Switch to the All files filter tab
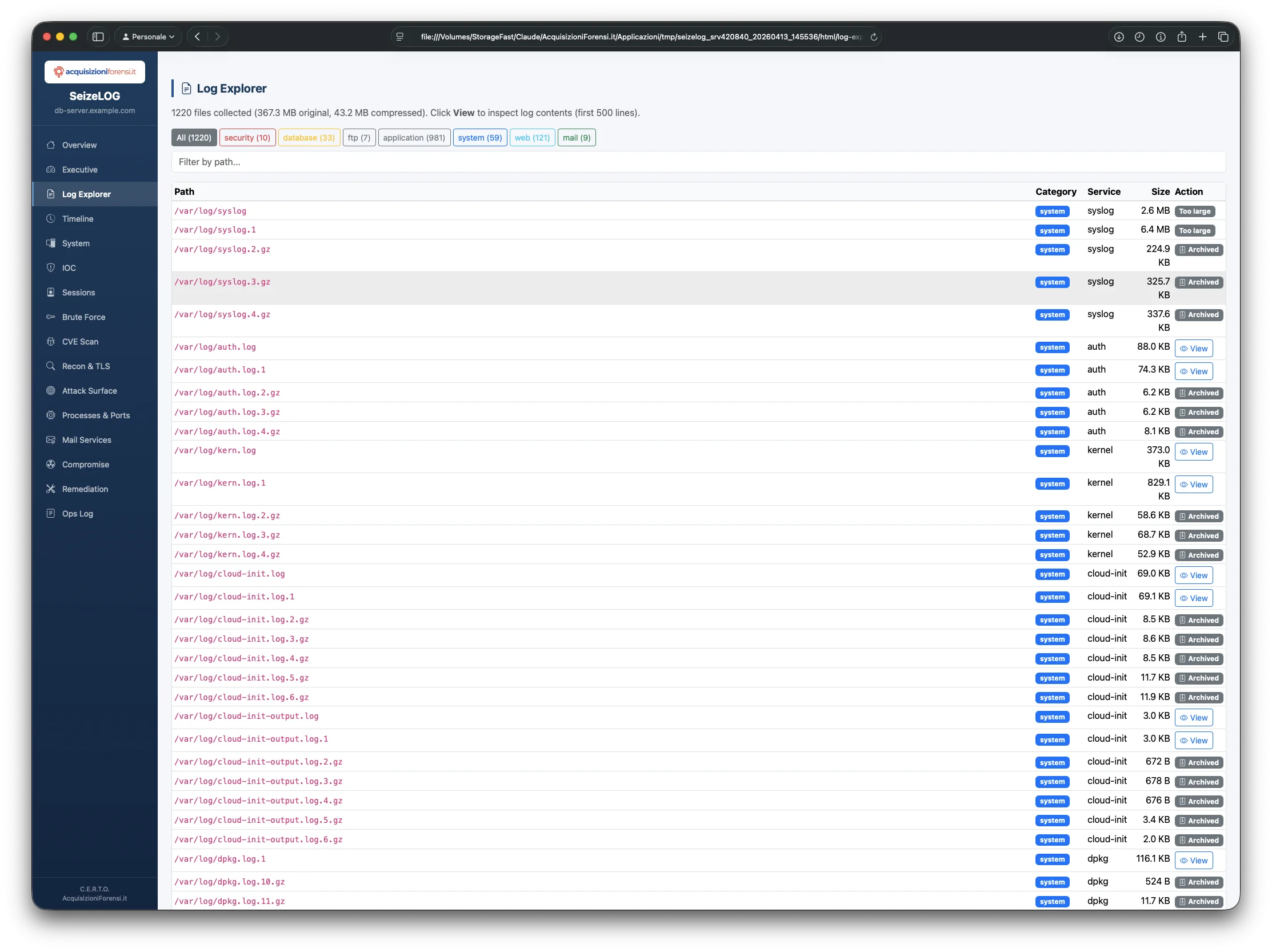 pyautogui.click(x=194, y=137)
